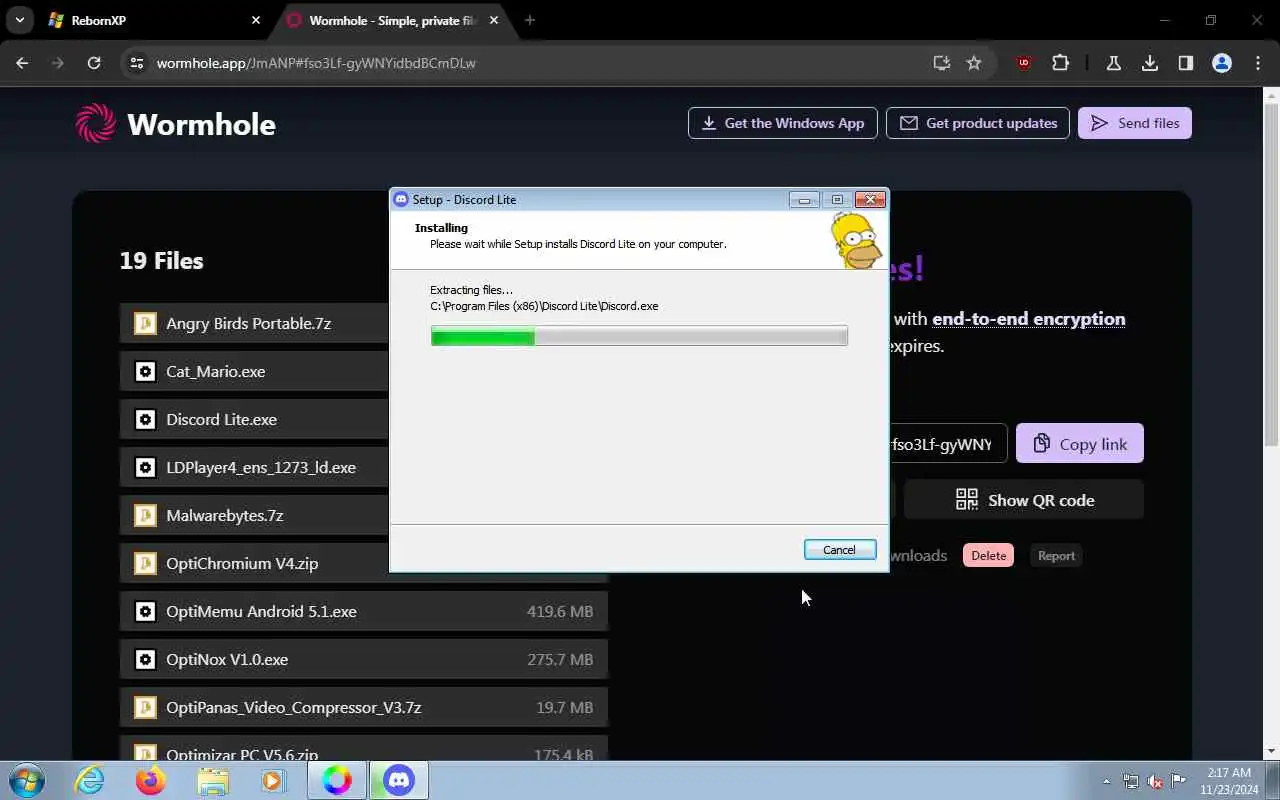Switch to the RebornXP tab
1280x800 pixels.
pos(155,20)
